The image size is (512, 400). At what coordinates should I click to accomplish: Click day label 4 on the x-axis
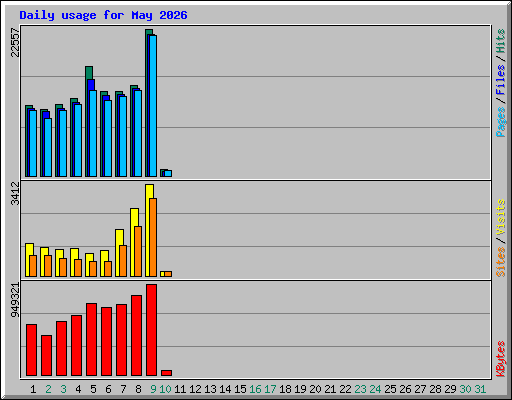click(78, 389)
